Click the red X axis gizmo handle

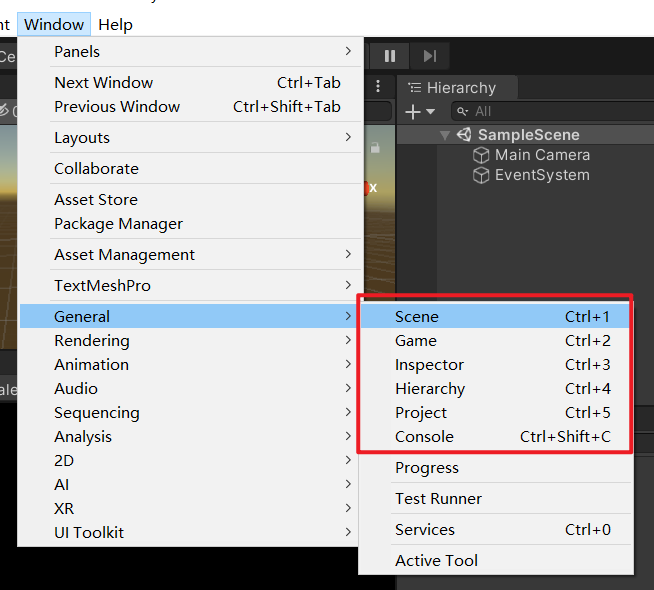tap(367, 188)
